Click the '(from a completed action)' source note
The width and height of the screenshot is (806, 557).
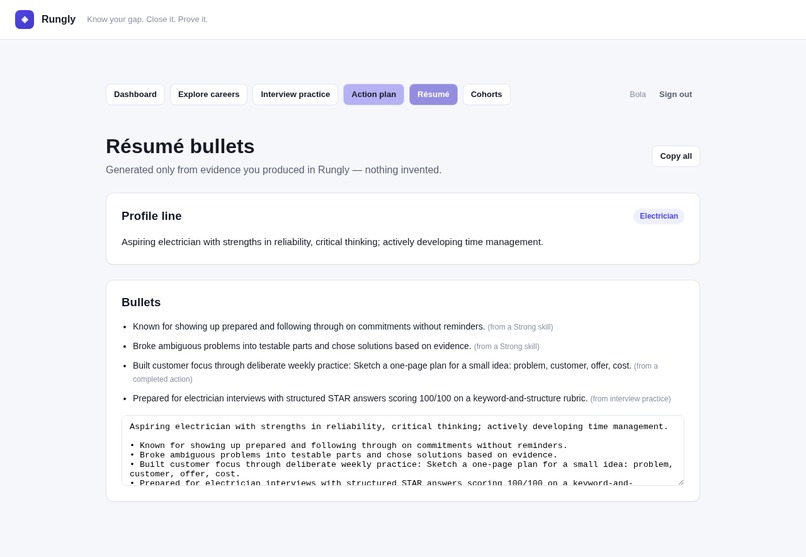click(x=395, y=373)
